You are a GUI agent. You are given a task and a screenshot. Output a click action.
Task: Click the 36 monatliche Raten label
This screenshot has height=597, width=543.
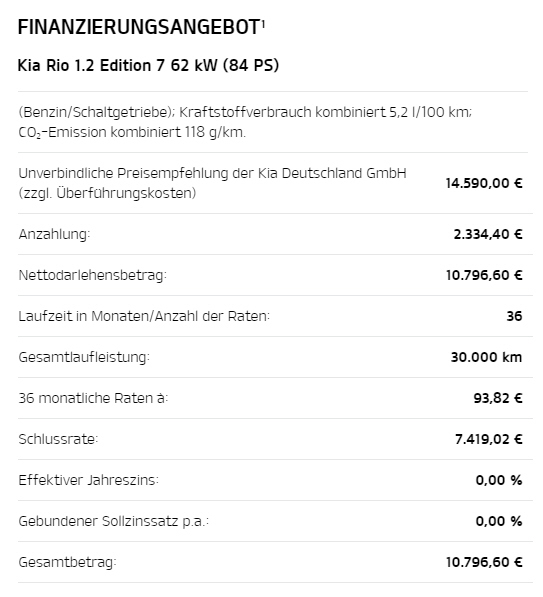[x=93, y=398]
